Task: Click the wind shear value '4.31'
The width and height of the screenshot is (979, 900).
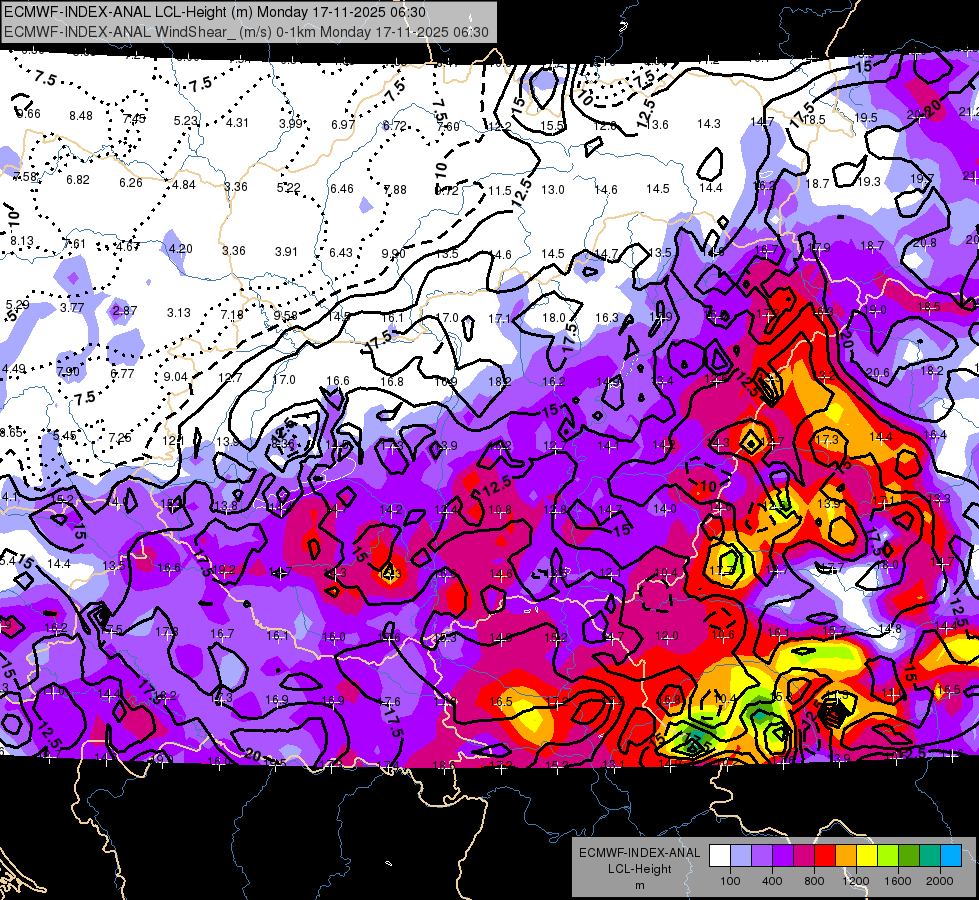Action: tap(237, 123)
